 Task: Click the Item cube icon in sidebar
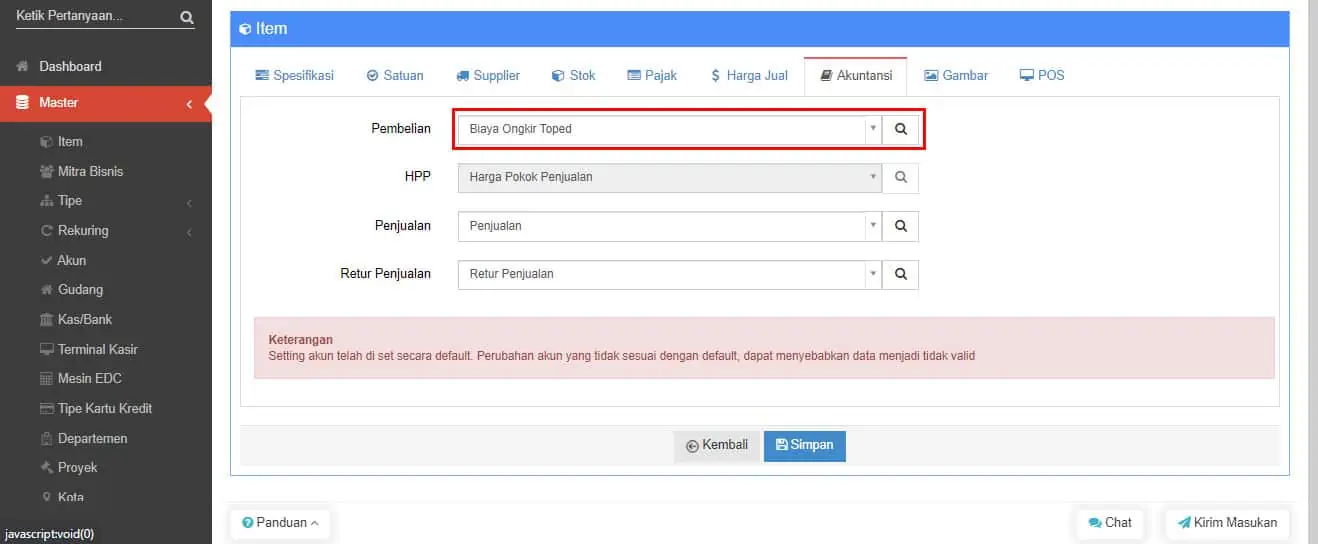coord(46,142)
